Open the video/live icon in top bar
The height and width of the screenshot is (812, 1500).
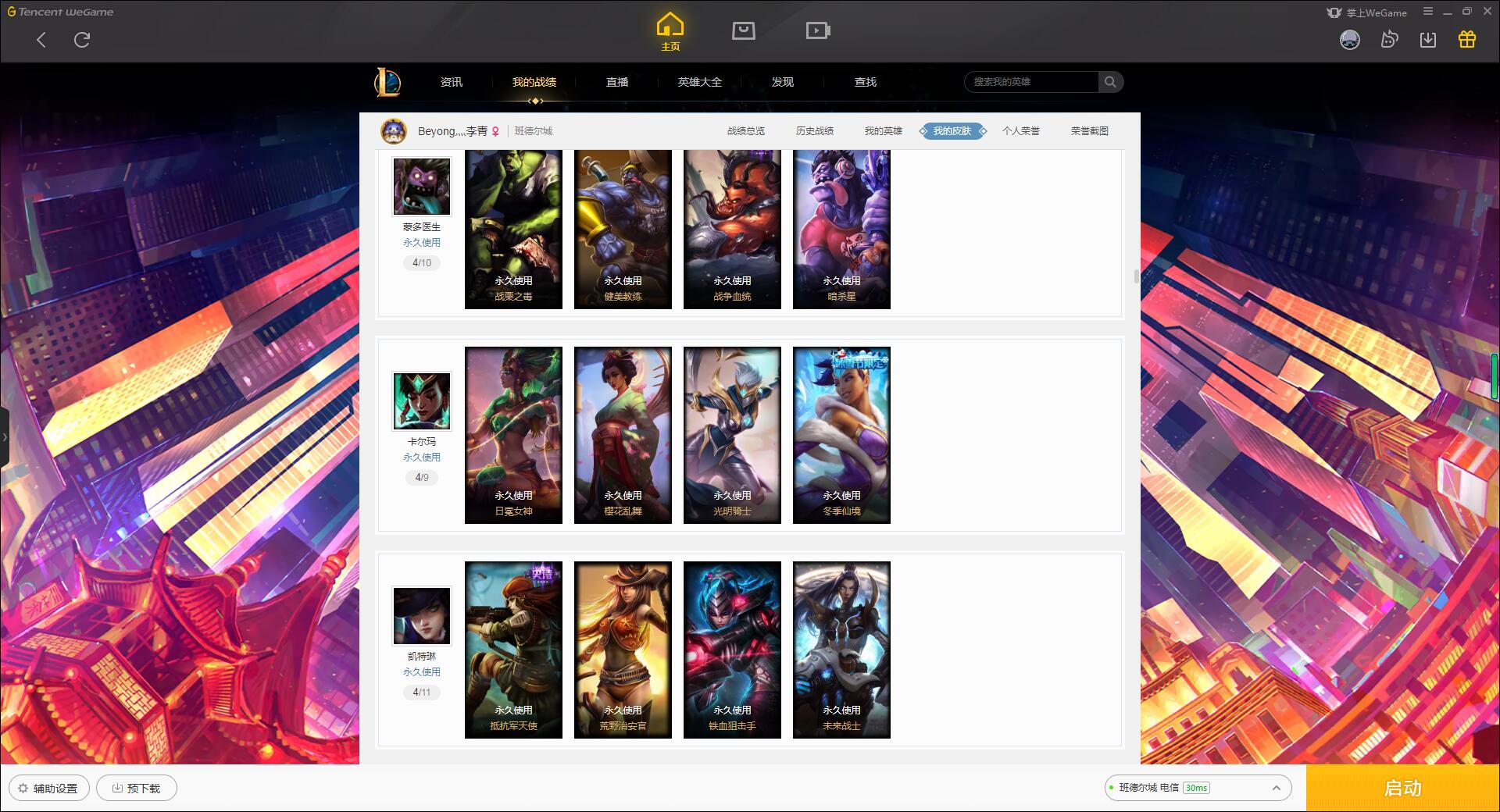click(817, 30)
